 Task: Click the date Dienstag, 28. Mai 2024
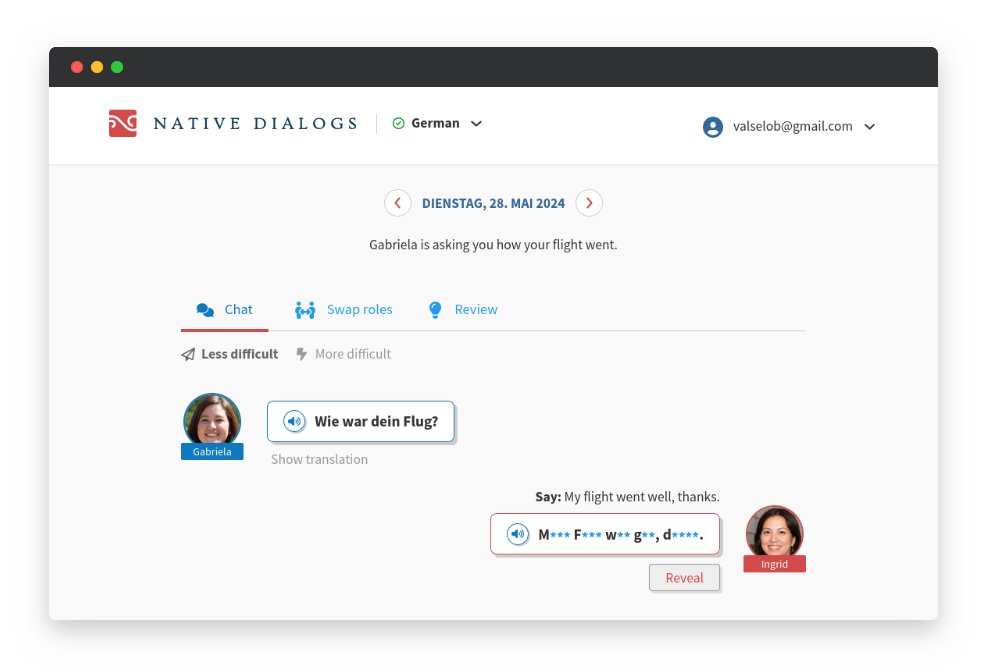[x=494, y=203]
